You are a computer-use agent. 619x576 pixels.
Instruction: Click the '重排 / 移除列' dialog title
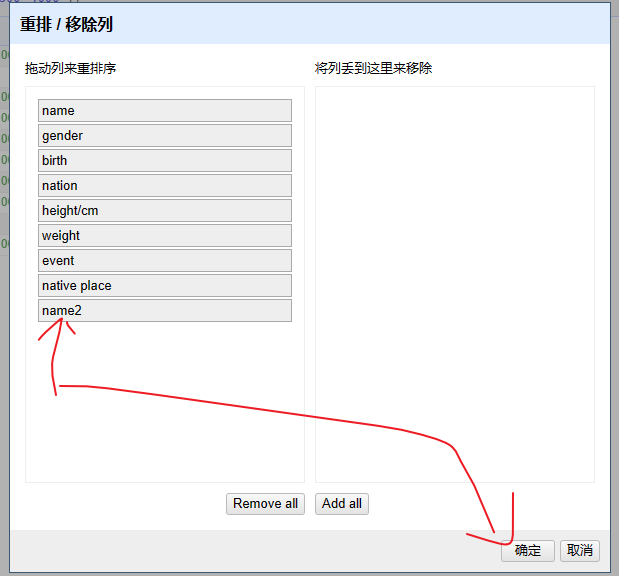(x=67, y=24)
